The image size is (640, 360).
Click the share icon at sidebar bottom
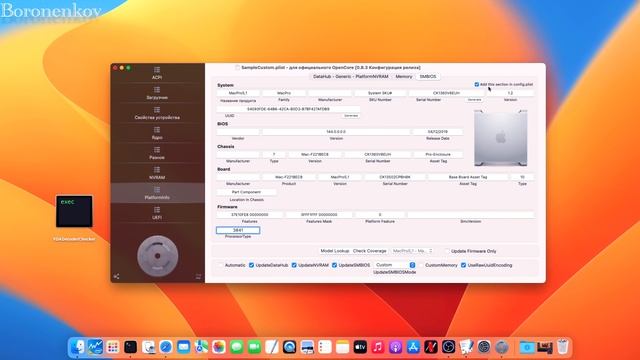point(116,276)
